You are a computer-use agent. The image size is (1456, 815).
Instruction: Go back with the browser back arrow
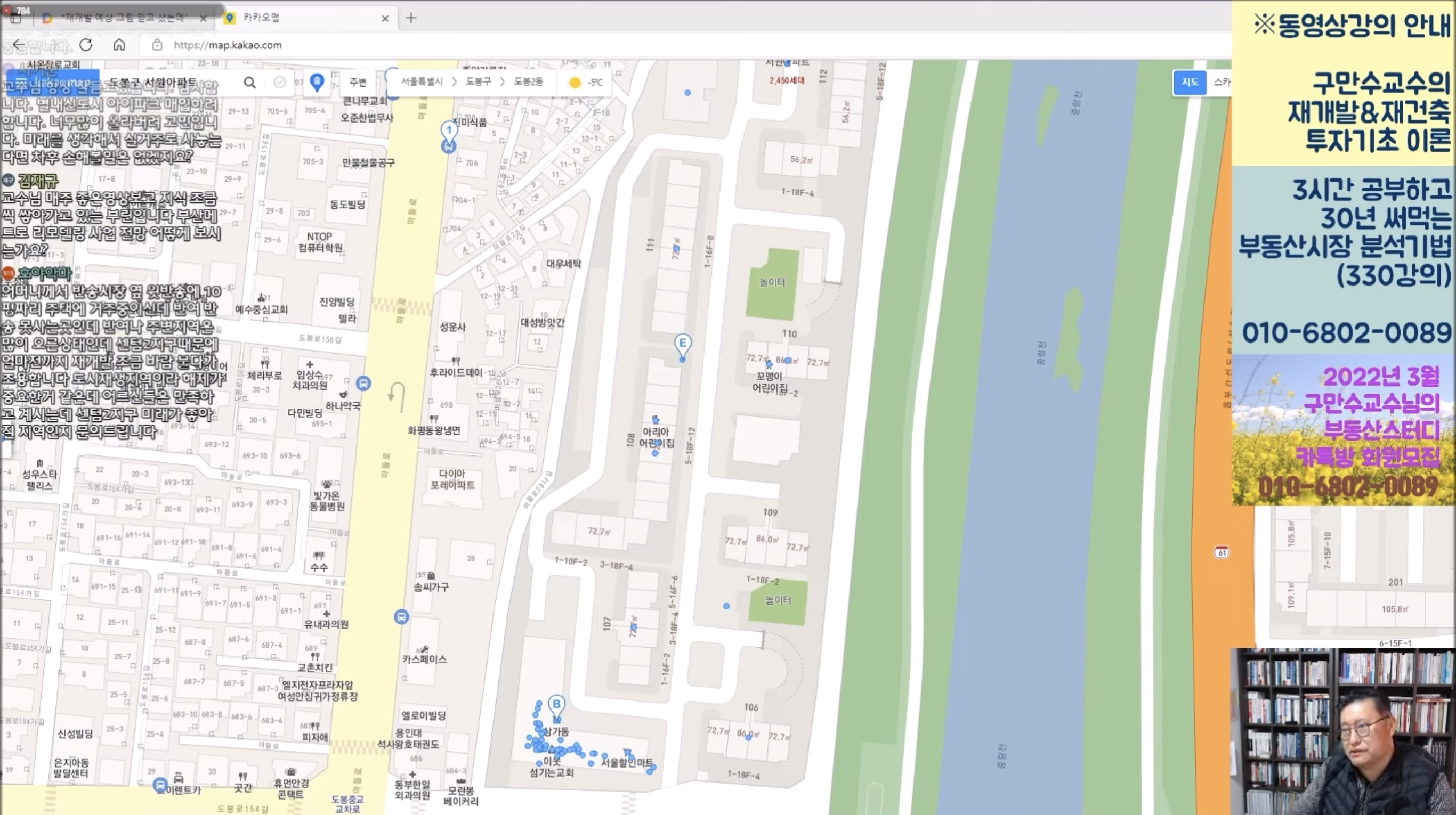[19, 45]
